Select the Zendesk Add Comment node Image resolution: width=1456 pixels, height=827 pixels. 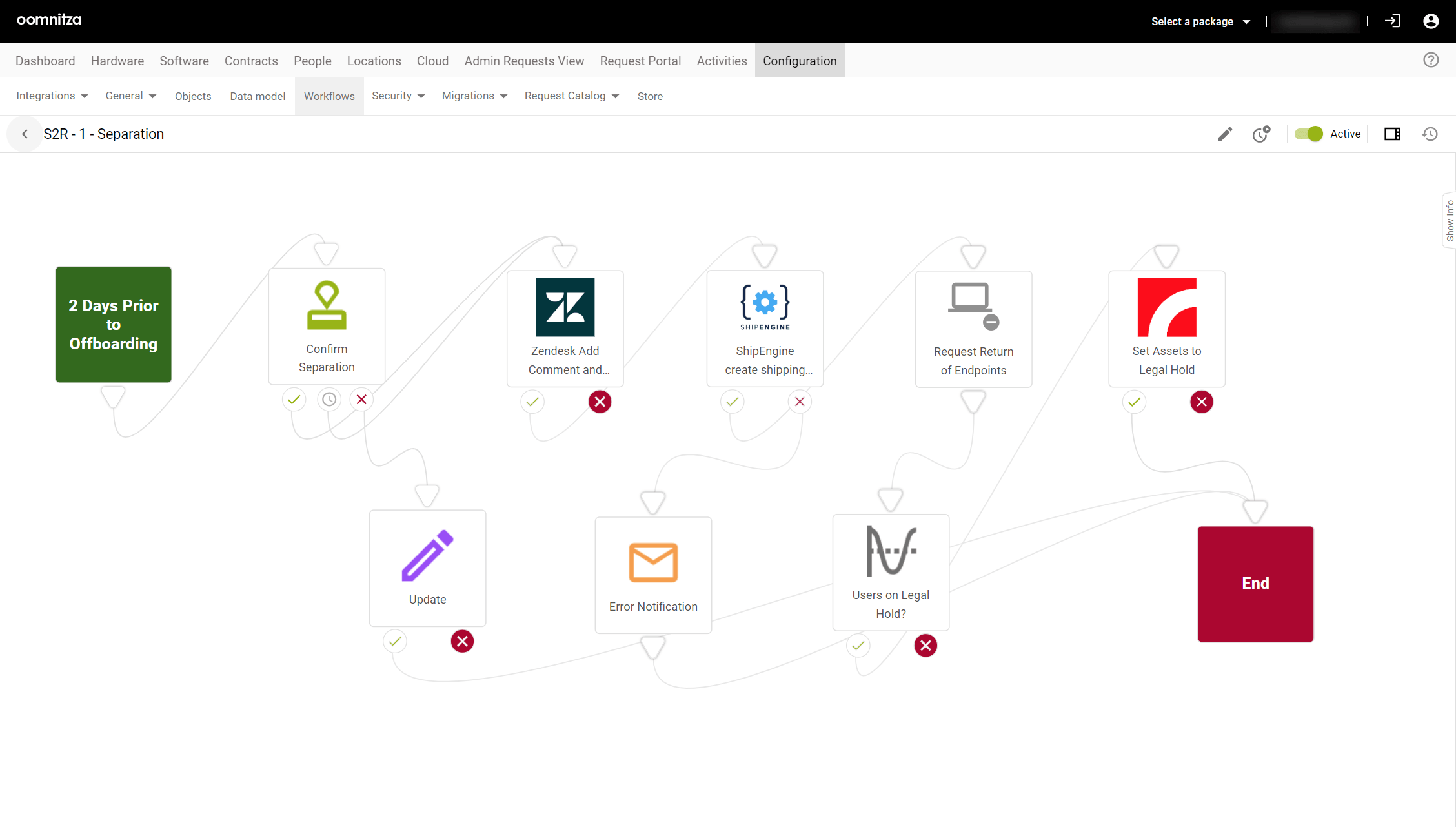[565, 329]
